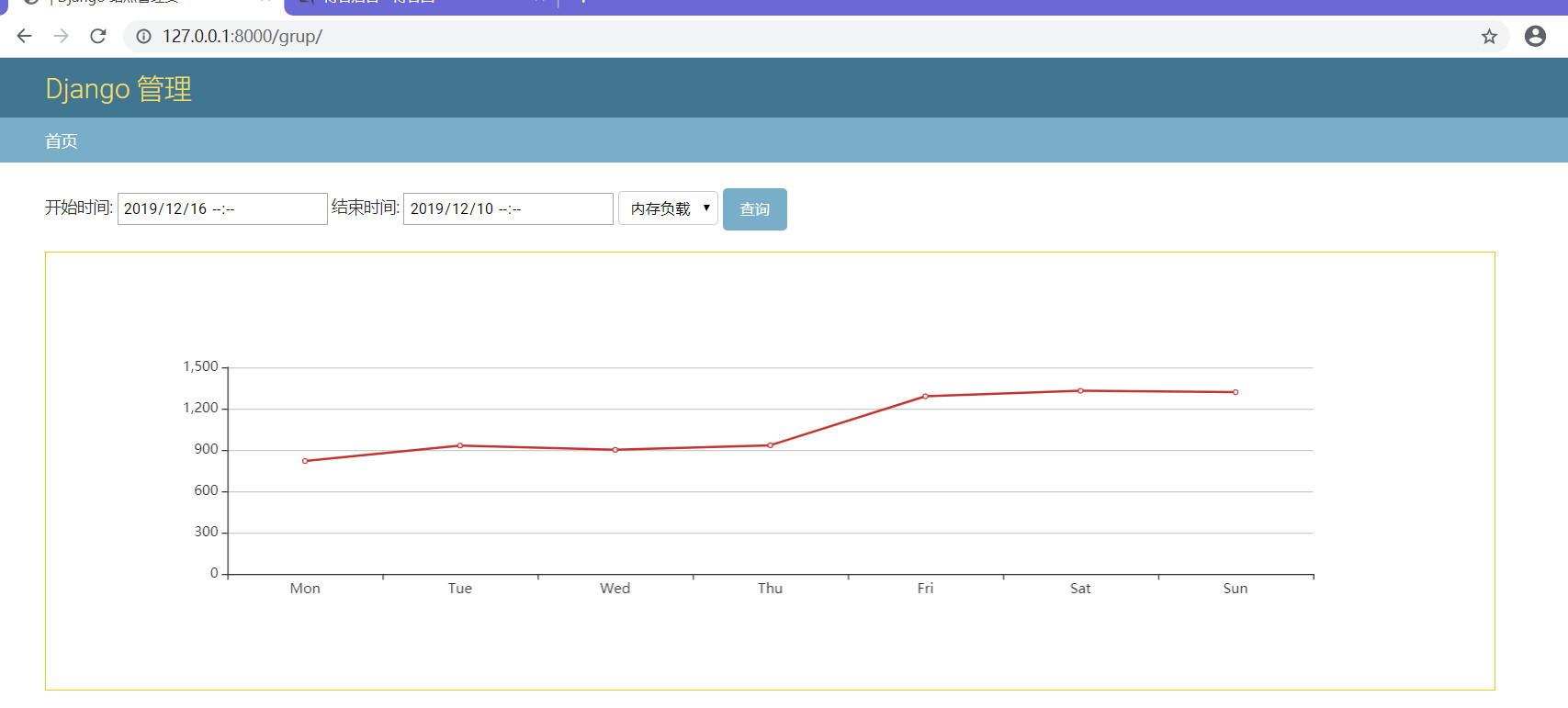This screenshot has height=708, width=1568.
Task: Select the Sun data point on chart
Action: pos(1235,392)
